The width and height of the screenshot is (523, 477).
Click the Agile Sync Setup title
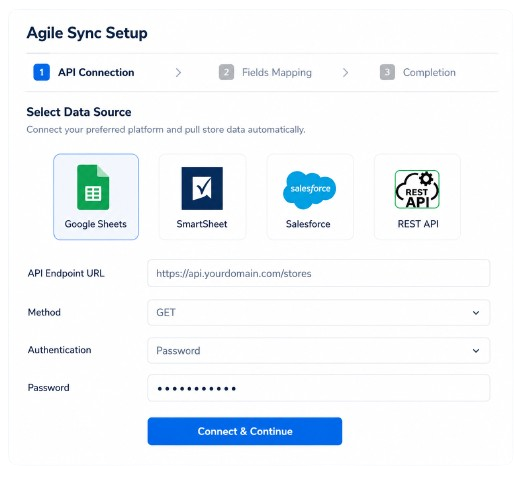pos(87,33)
